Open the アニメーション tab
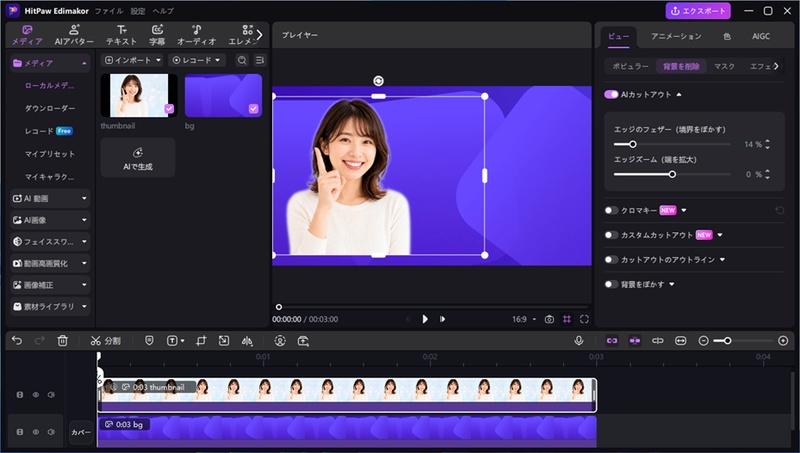The height and width of the screenshot is (453, 800). [x=676, y=36]
